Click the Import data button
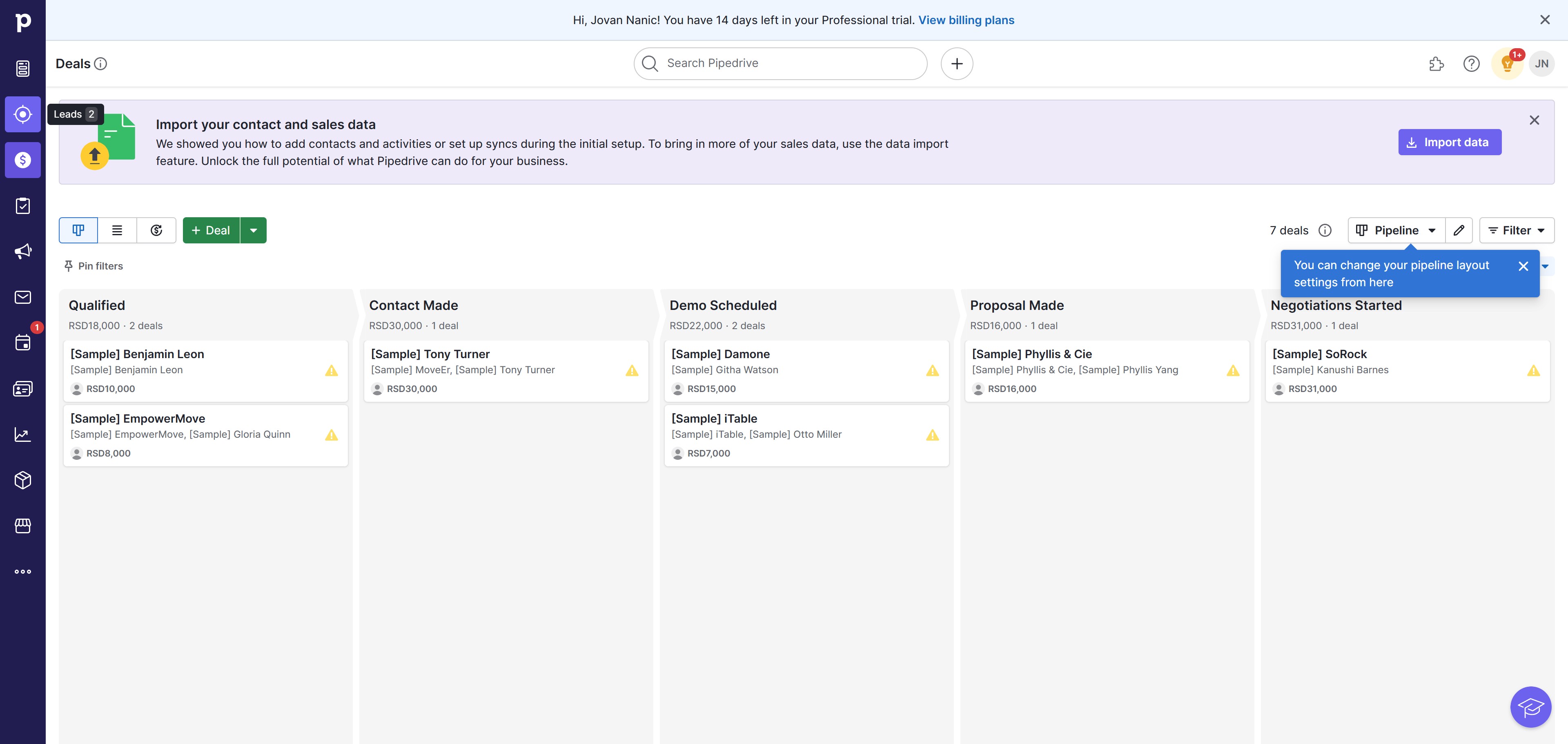The image size is (1568, 744). (1449, 143)
